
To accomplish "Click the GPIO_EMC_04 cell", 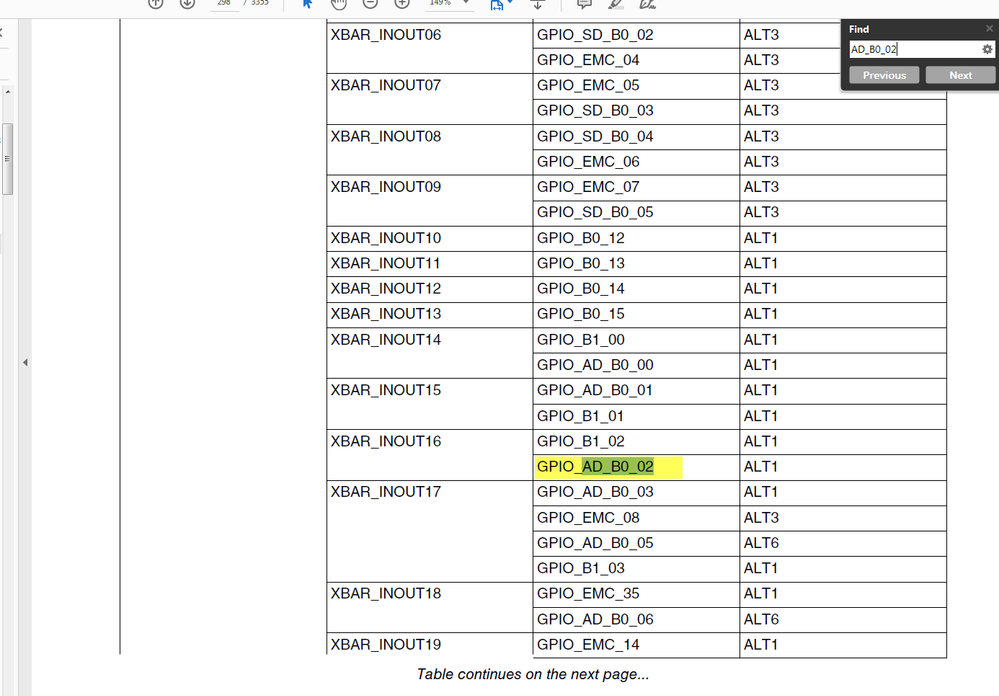I will 636,61.
